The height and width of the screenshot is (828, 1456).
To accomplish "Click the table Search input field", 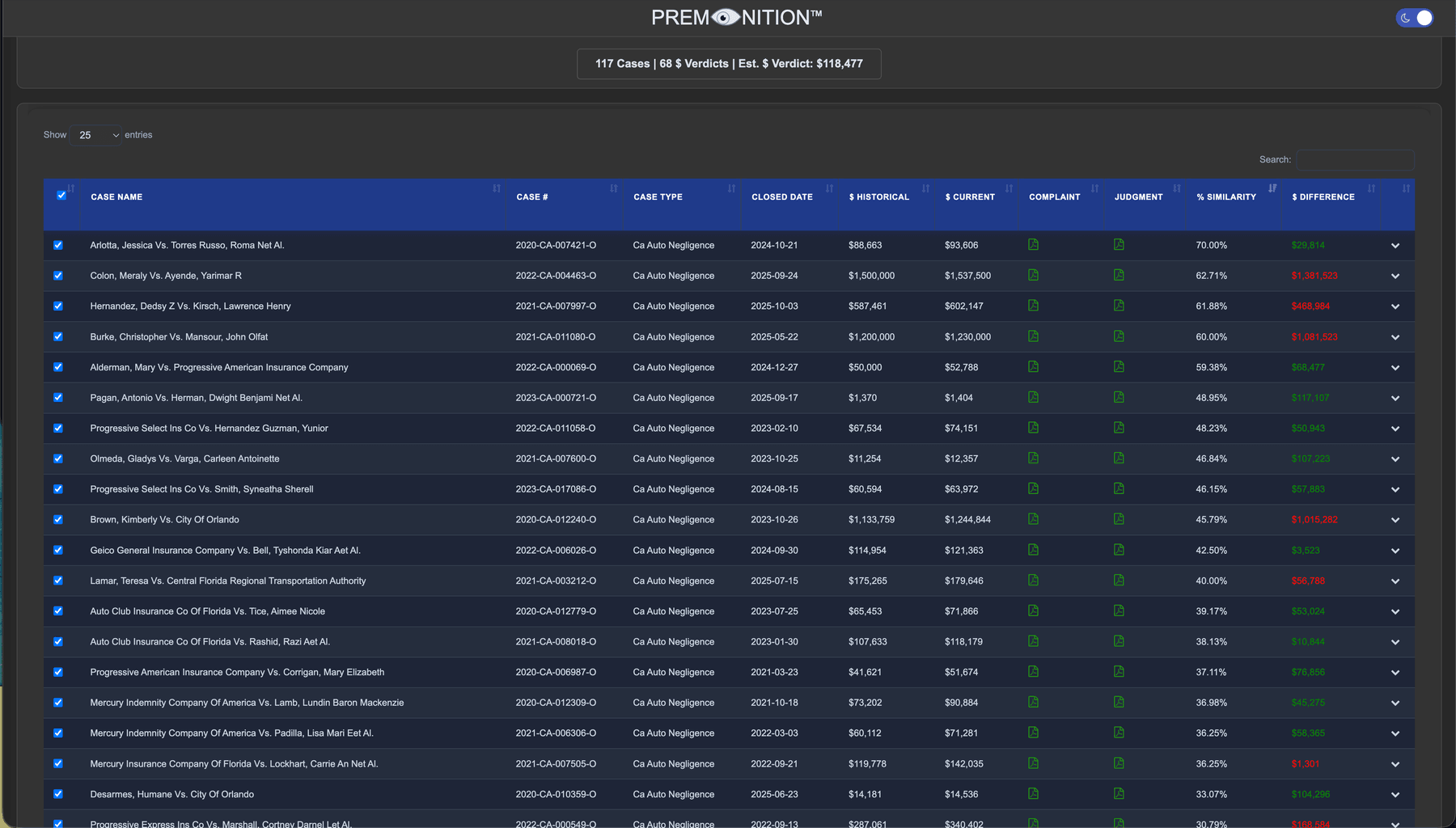I will point(1355,159).
